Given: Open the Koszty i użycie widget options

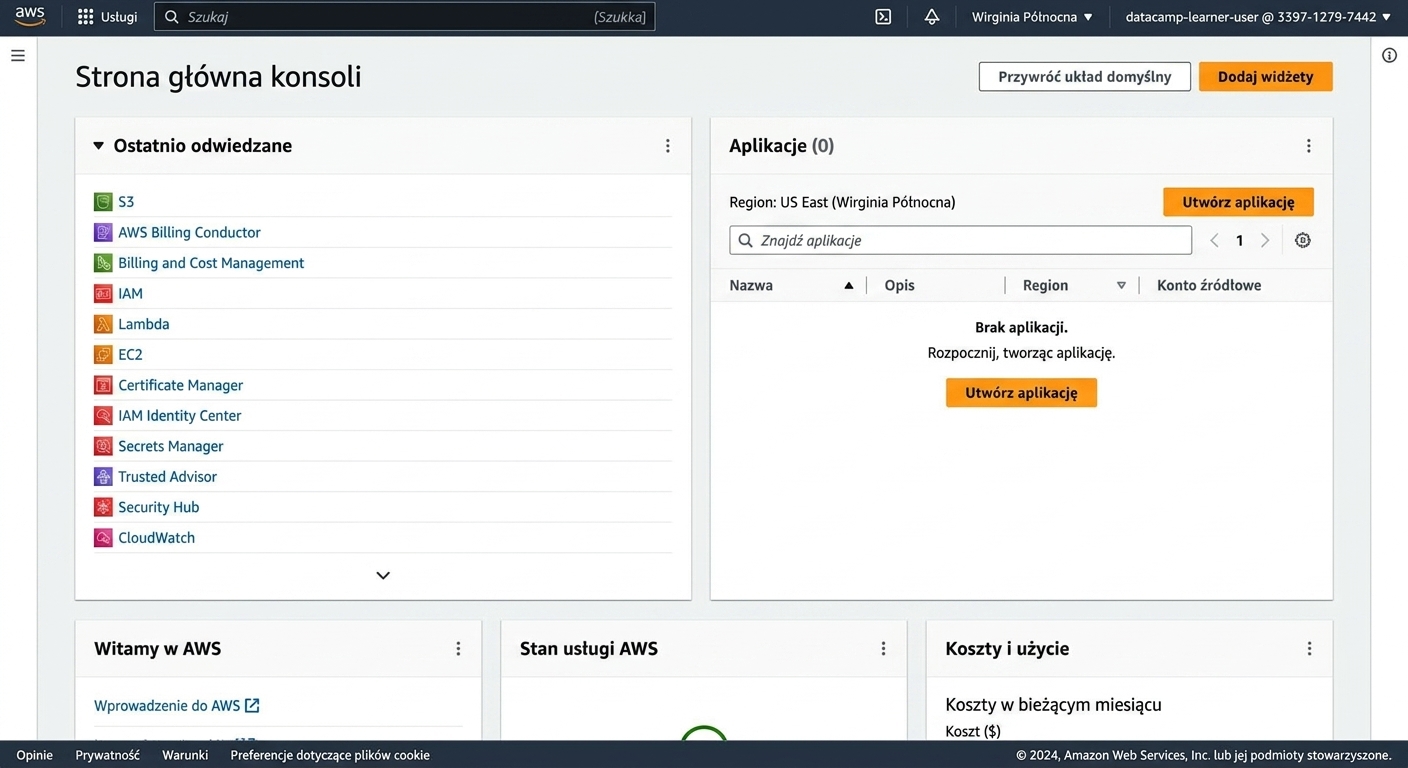Looking at the screenshot, I should tap(1309, 649).
